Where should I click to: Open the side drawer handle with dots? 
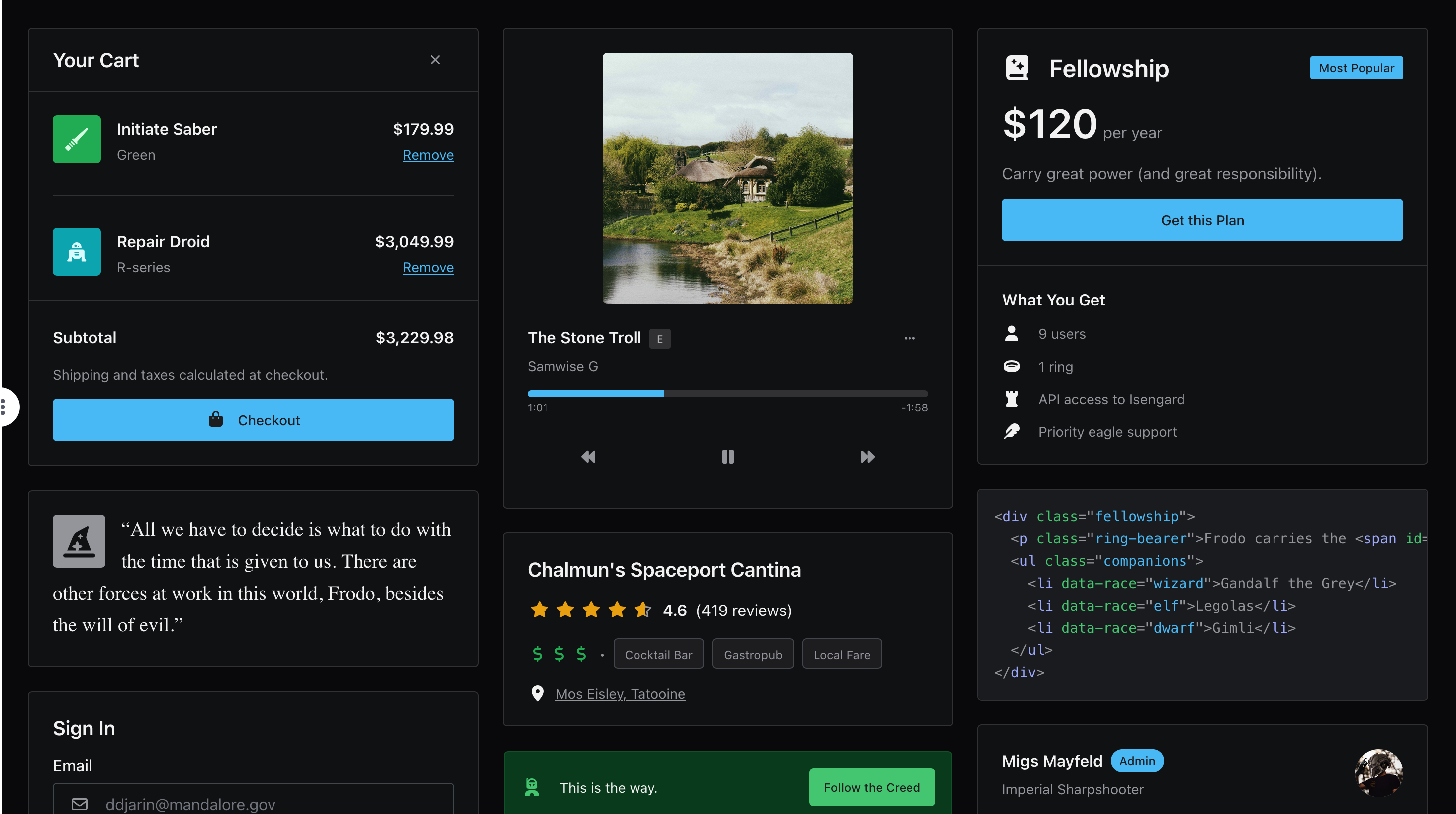point(5,407)
